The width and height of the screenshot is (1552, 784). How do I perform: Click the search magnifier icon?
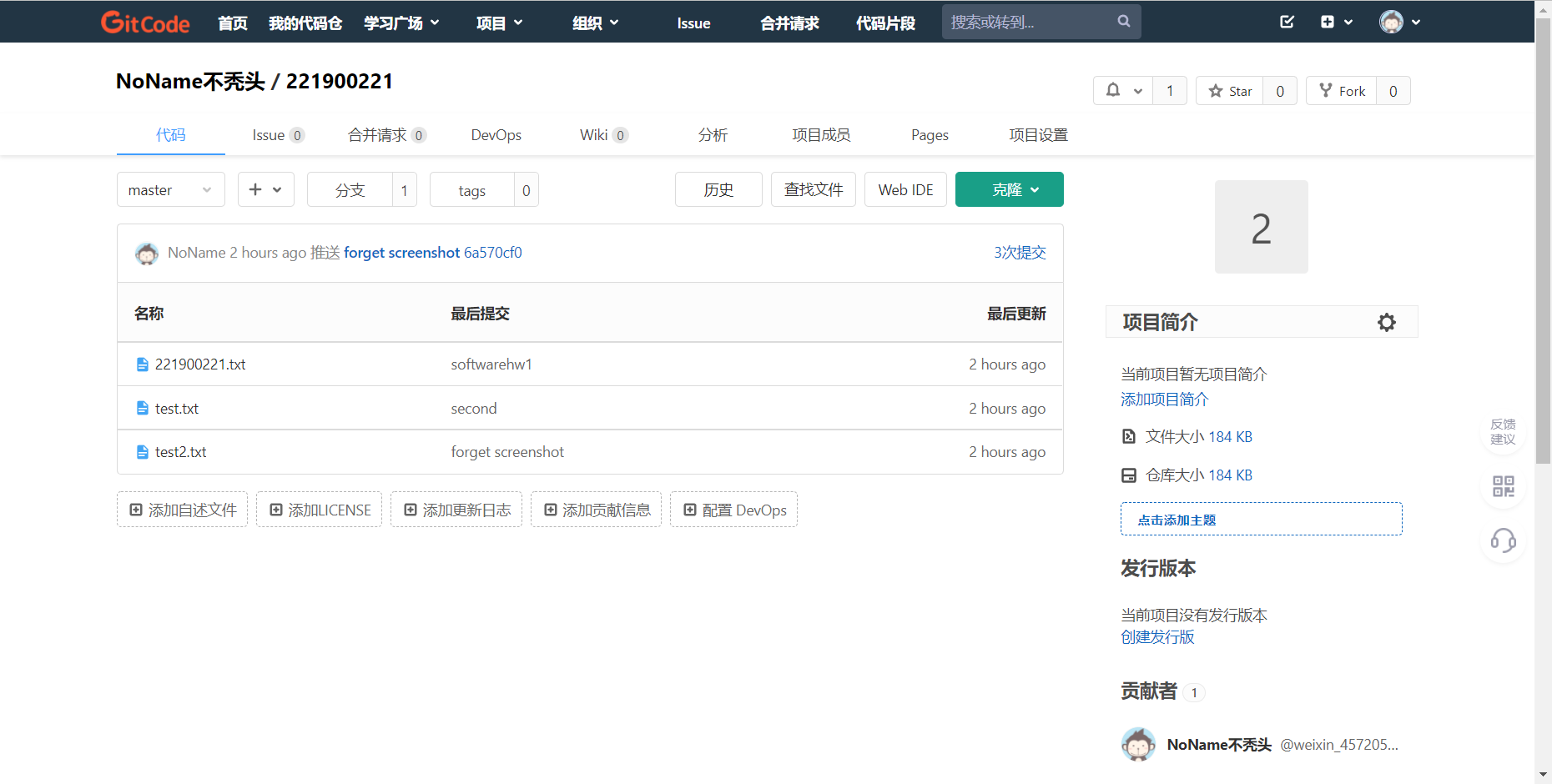1124,22
